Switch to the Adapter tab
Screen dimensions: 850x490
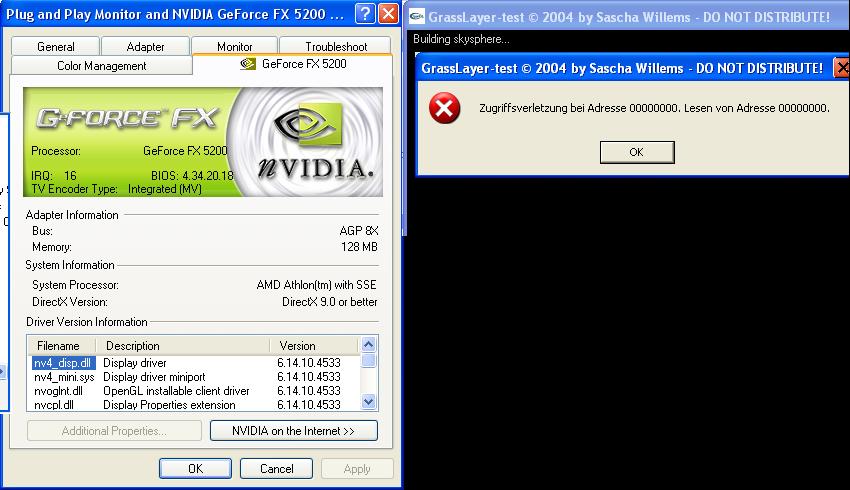coord(146,46)
